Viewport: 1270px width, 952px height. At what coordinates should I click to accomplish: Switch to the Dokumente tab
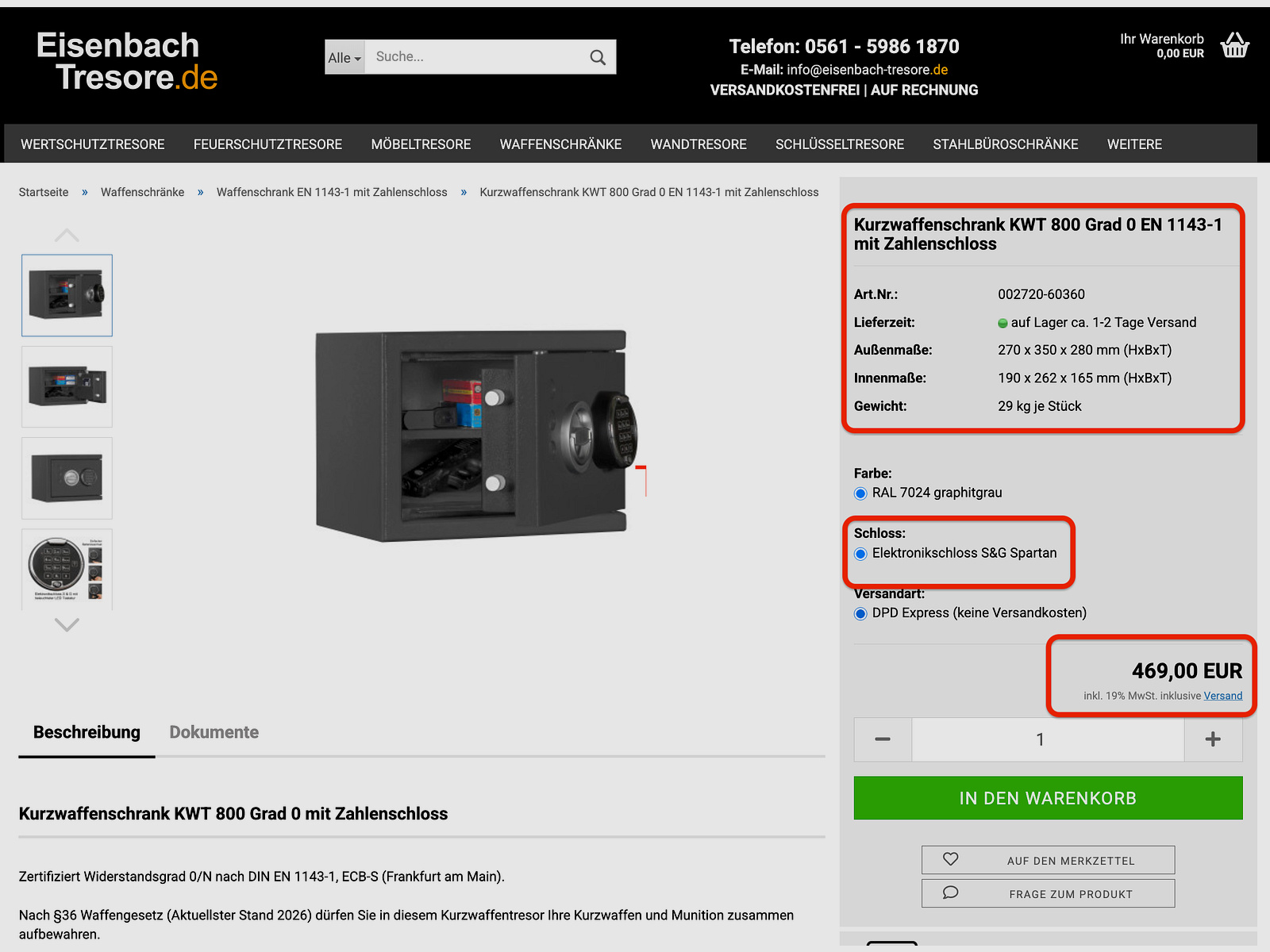click(214, 731)
